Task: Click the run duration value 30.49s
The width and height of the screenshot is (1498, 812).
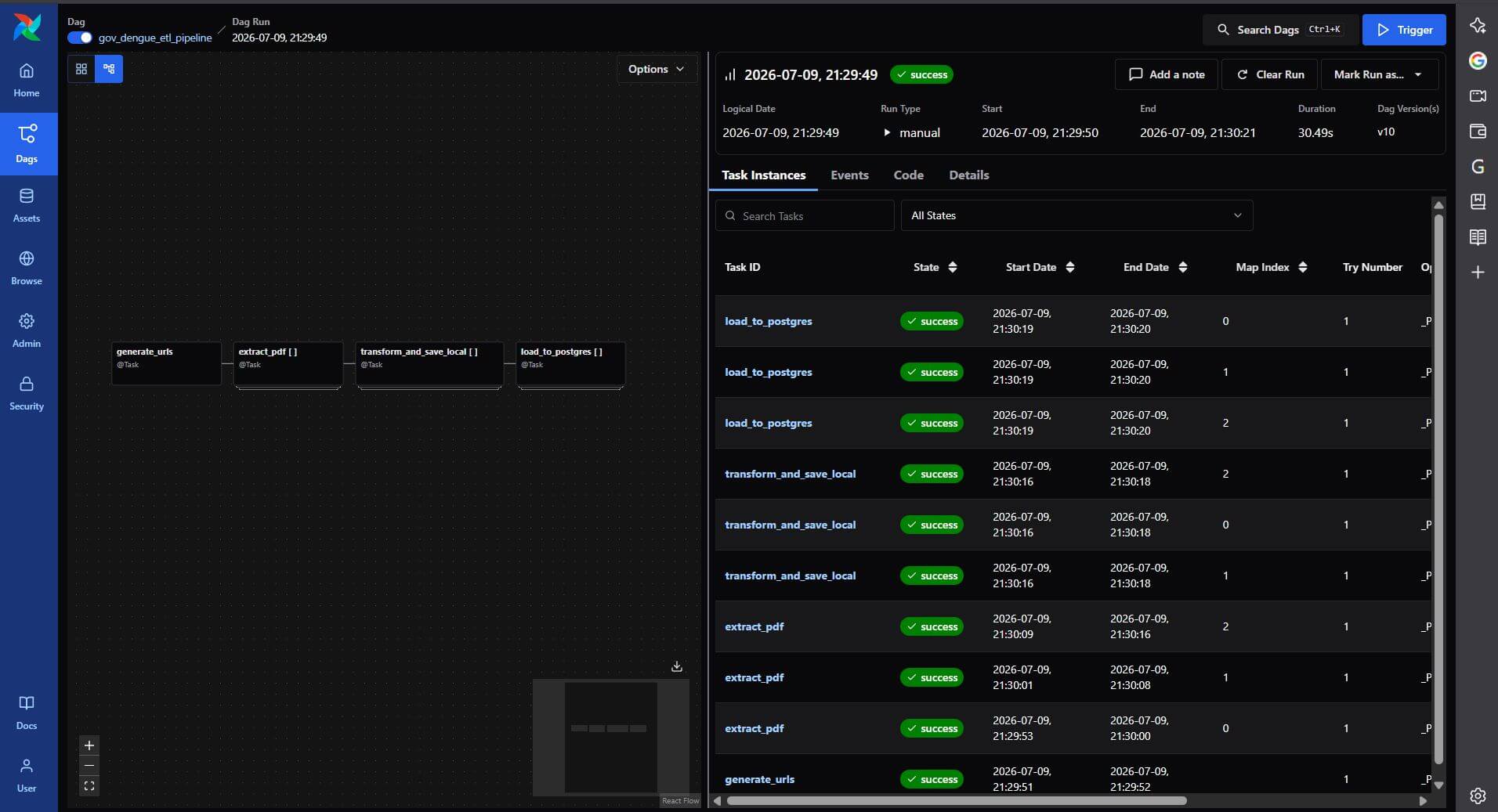Action: click(1315, 132)
